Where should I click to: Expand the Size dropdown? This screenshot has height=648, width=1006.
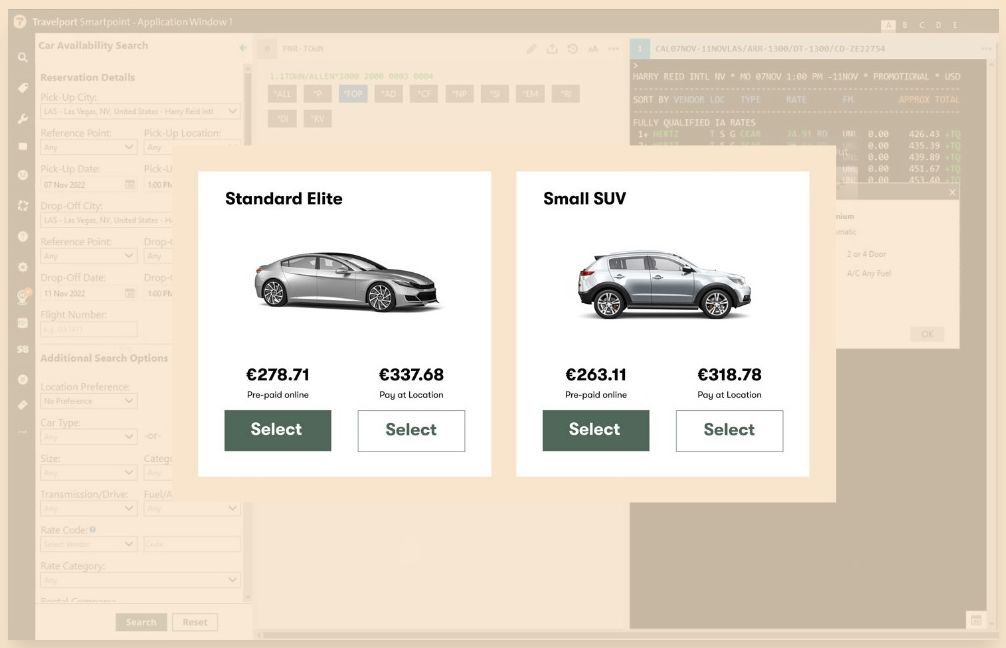(x=89, y=473)
